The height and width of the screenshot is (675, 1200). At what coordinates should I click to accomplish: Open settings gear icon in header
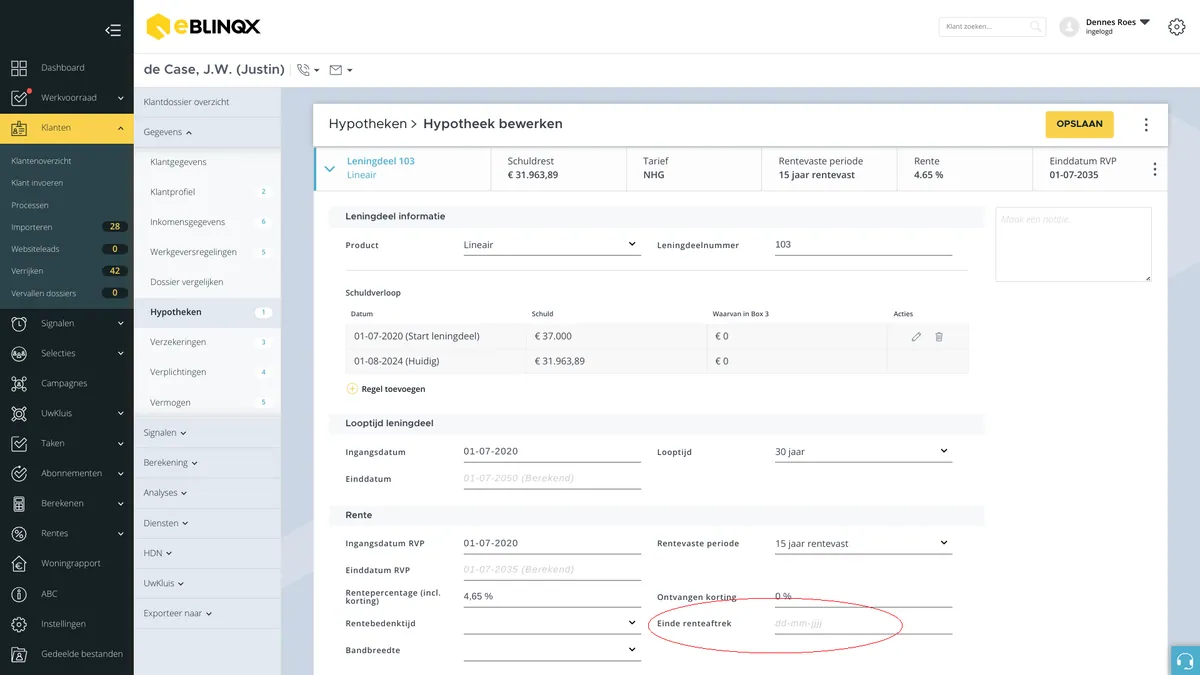point(1177,27)
